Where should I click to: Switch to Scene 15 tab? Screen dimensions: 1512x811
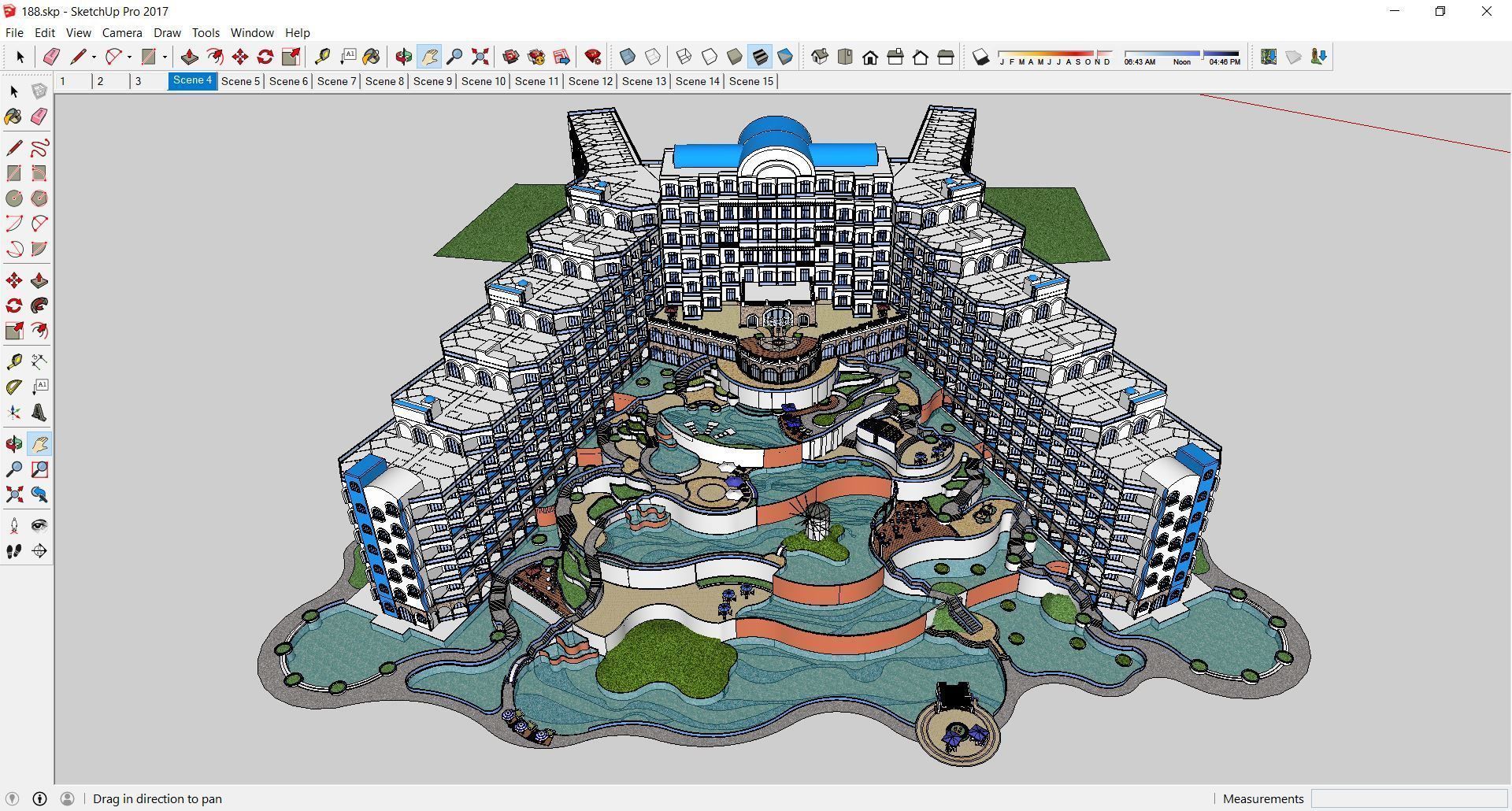(x=751, y=81)
